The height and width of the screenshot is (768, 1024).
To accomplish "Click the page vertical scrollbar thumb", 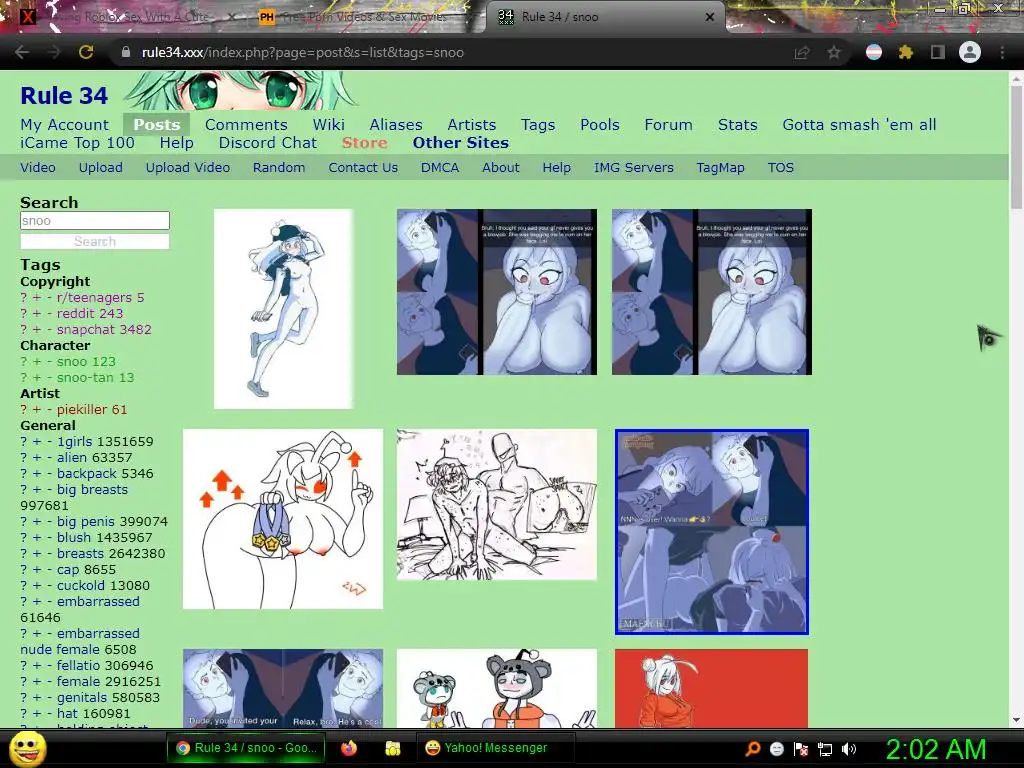I will click(1016, 148).
